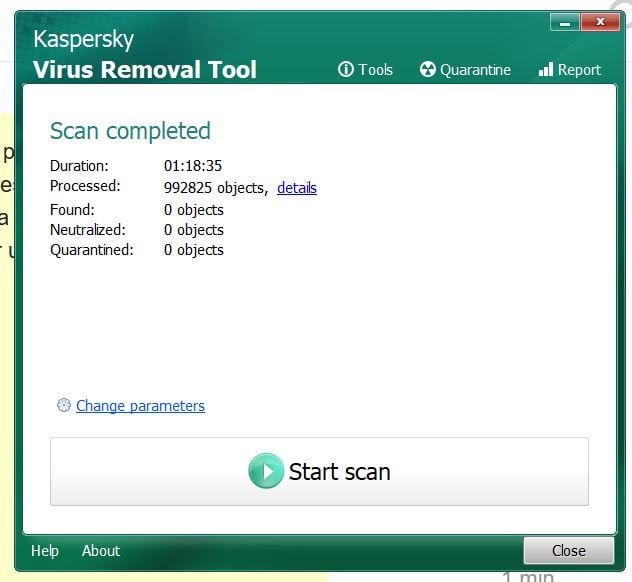The height and width of the screenshot is (582, 632).
Task: Open the Quarantine section label
Action: [x=476, y=70]
